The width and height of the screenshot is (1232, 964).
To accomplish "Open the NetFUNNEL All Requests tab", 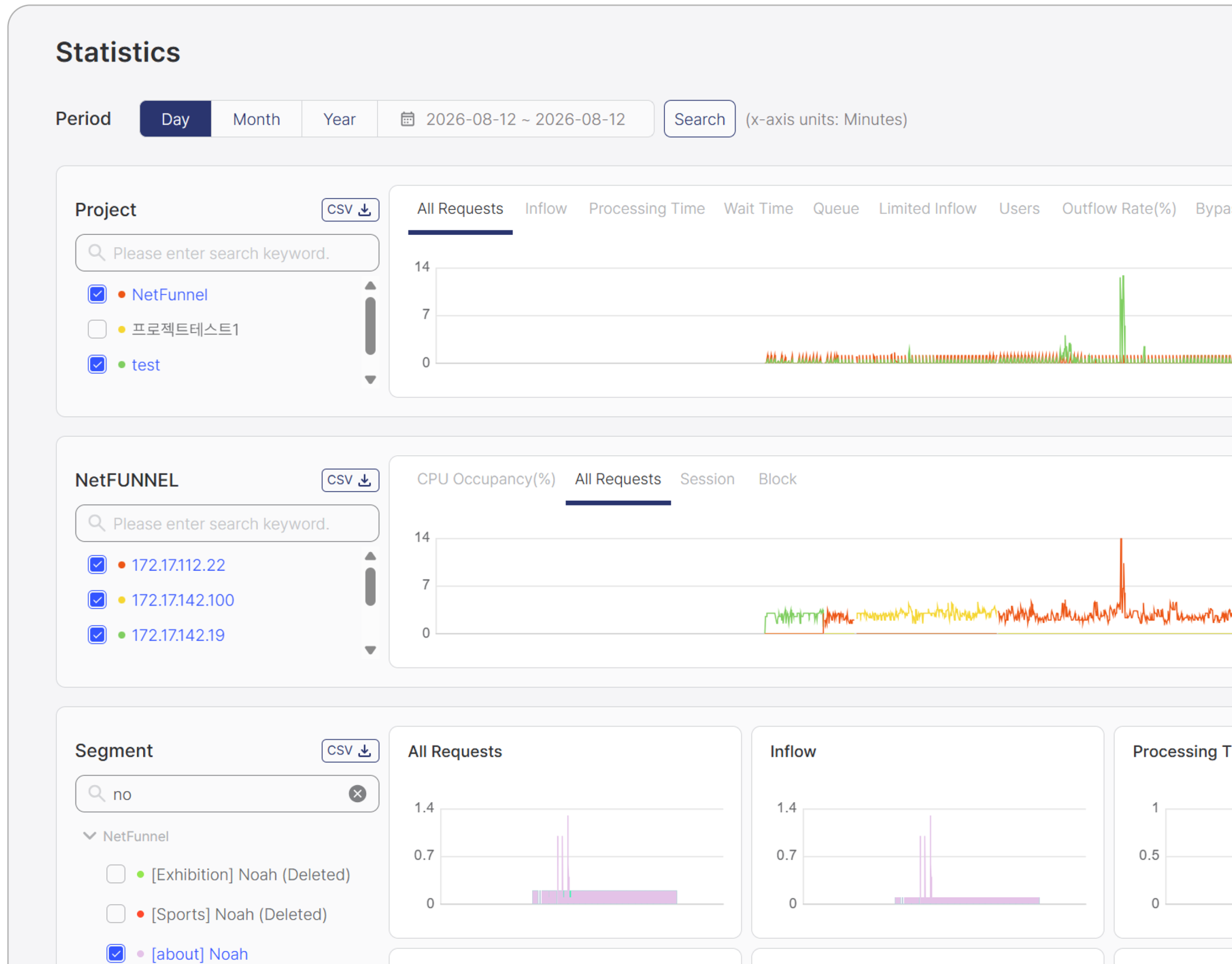I will point(618,479).
